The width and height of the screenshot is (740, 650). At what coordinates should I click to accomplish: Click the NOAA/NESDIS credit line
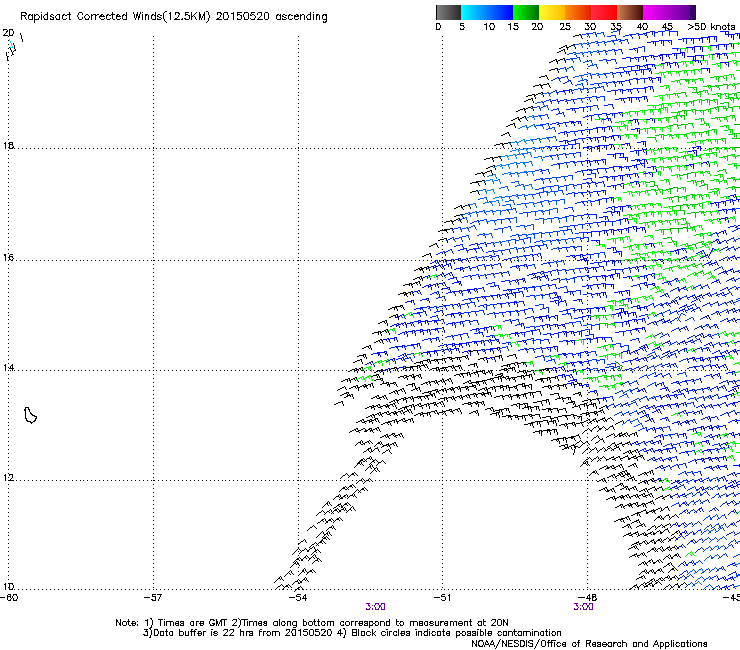[x=589, y=644]
